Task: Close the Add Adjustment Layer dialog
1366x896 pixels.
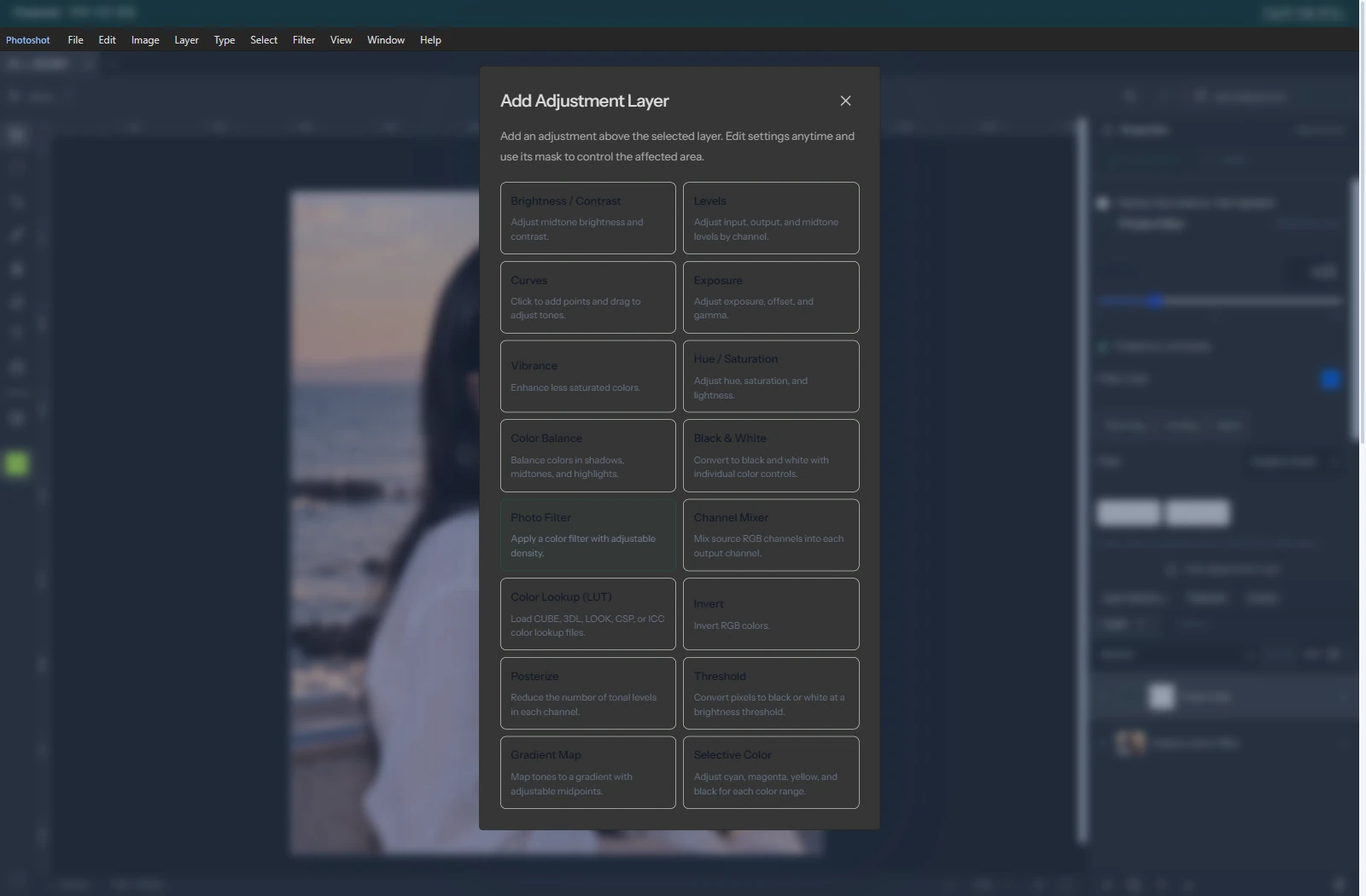Action: pyautogui.click(x=845, y=101)
